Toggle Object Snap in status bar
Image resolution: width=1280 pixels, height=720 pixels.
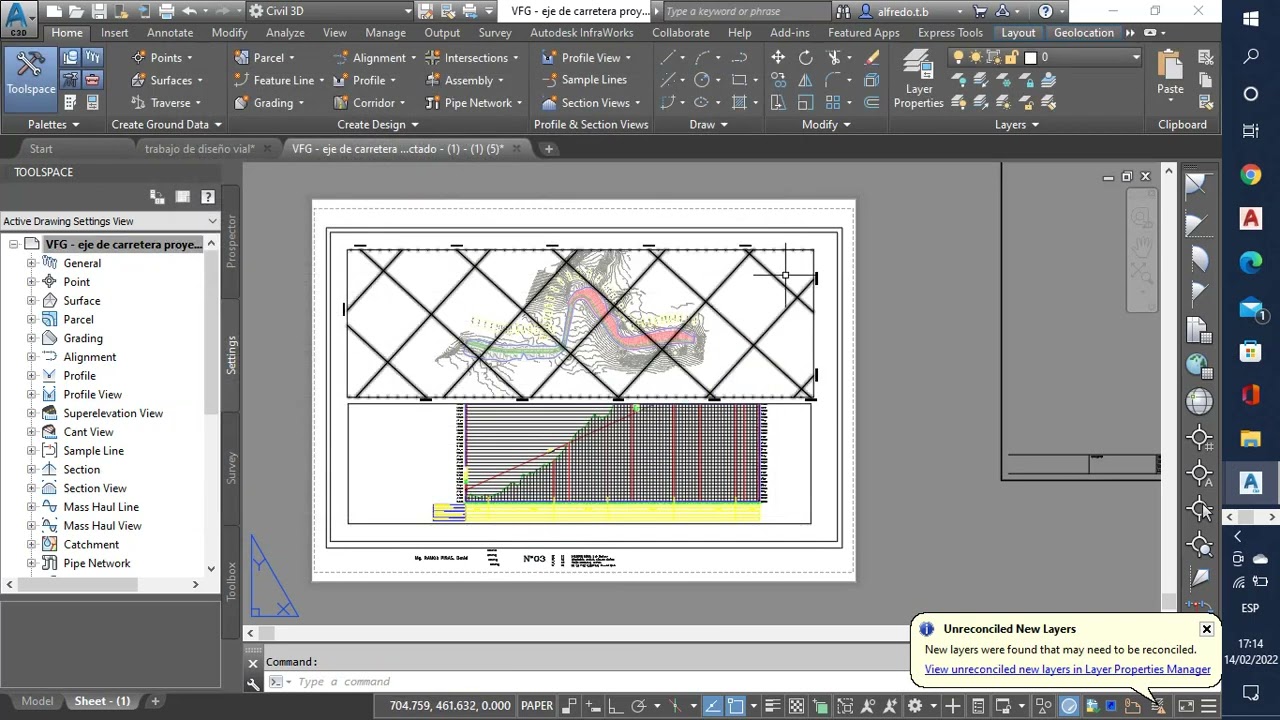pos(736,706)
